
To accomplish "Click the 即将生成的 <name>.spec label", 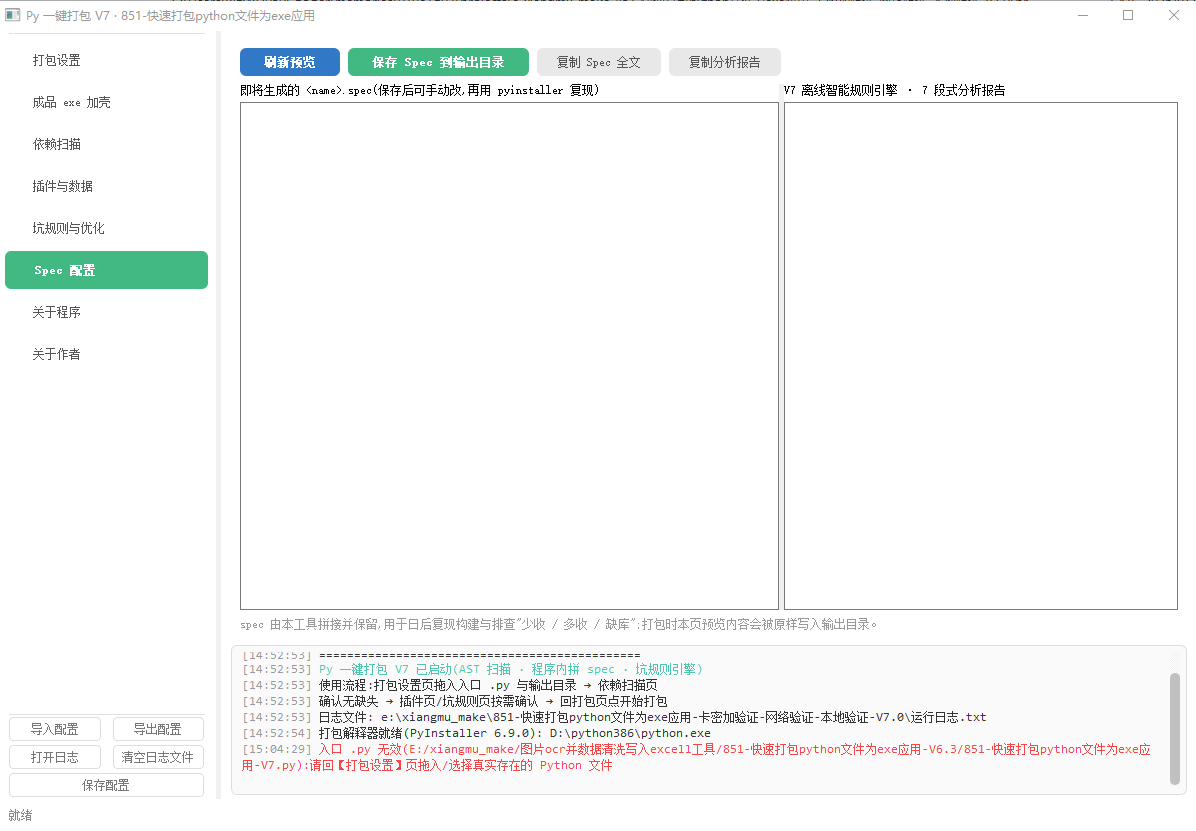I will click(420, 90).
